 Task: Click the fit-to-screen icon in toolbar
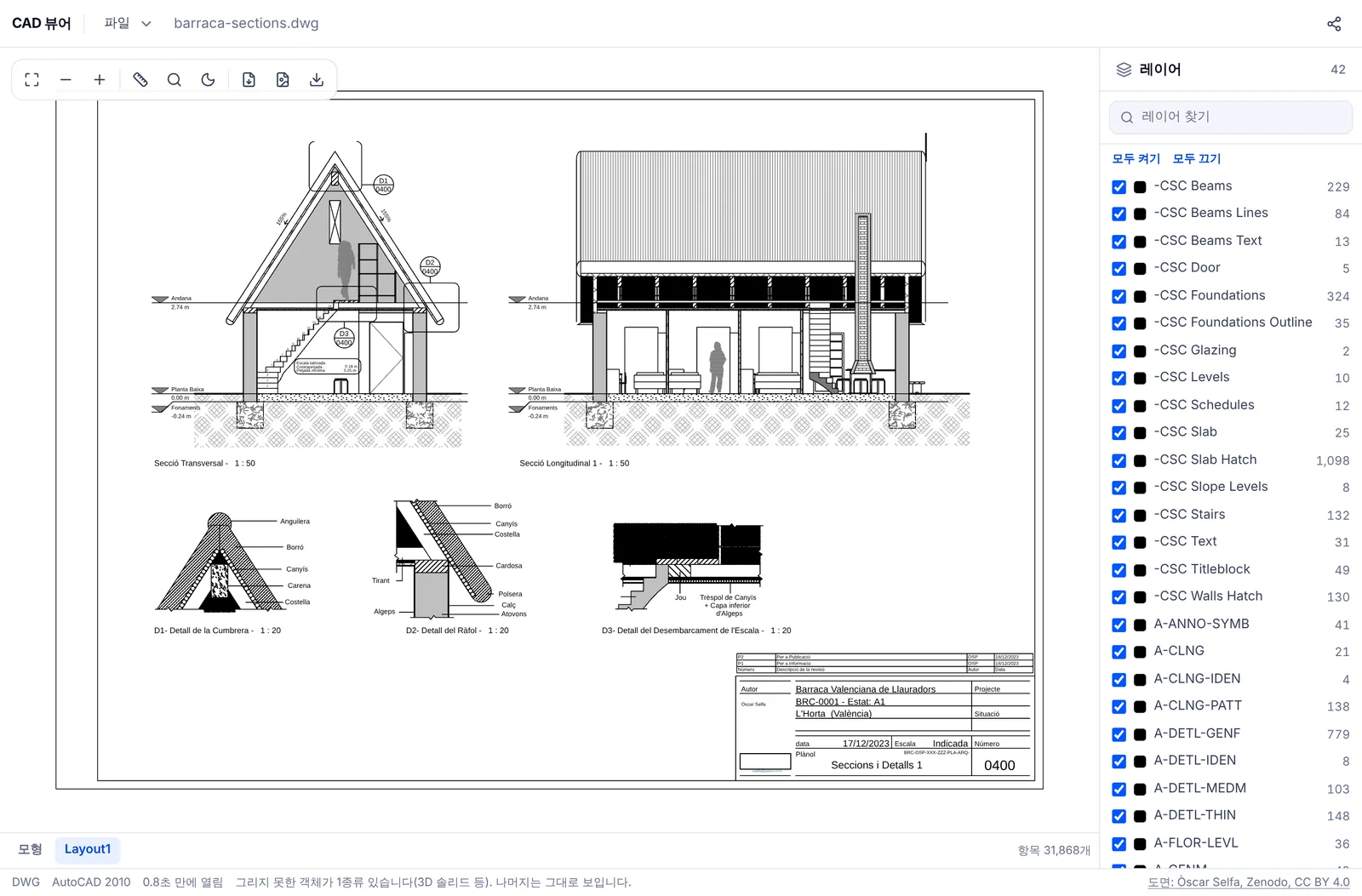click(x=31, y=80)
